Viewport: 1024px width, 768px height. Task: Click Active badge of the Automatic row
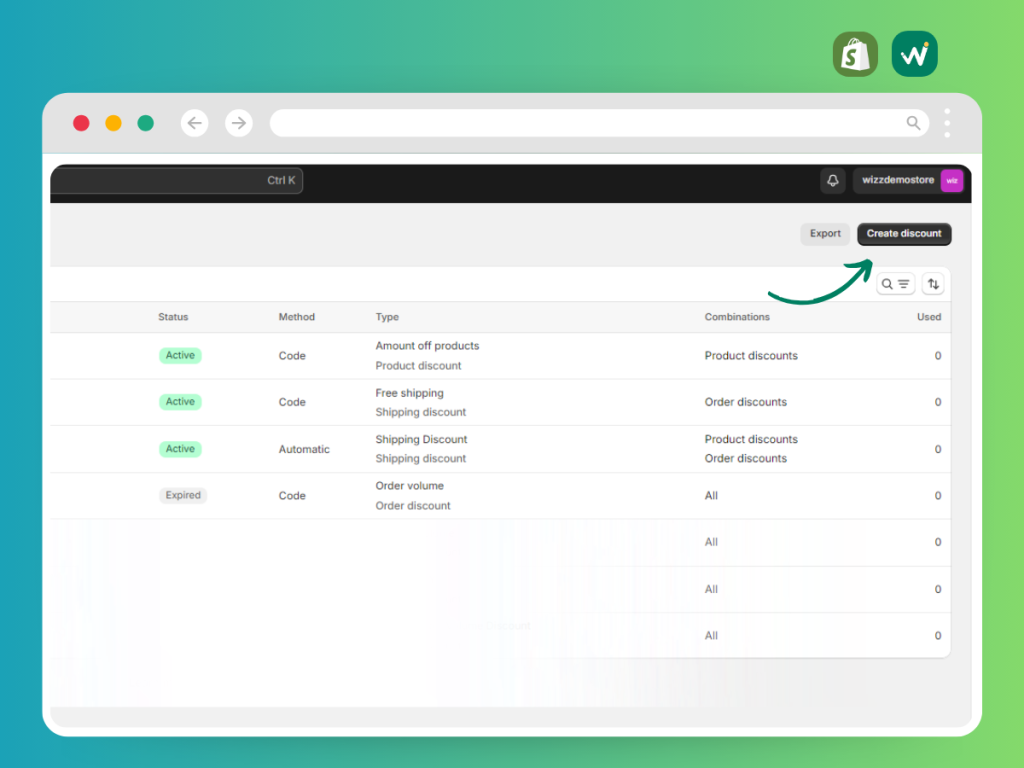tap(180, 449)
